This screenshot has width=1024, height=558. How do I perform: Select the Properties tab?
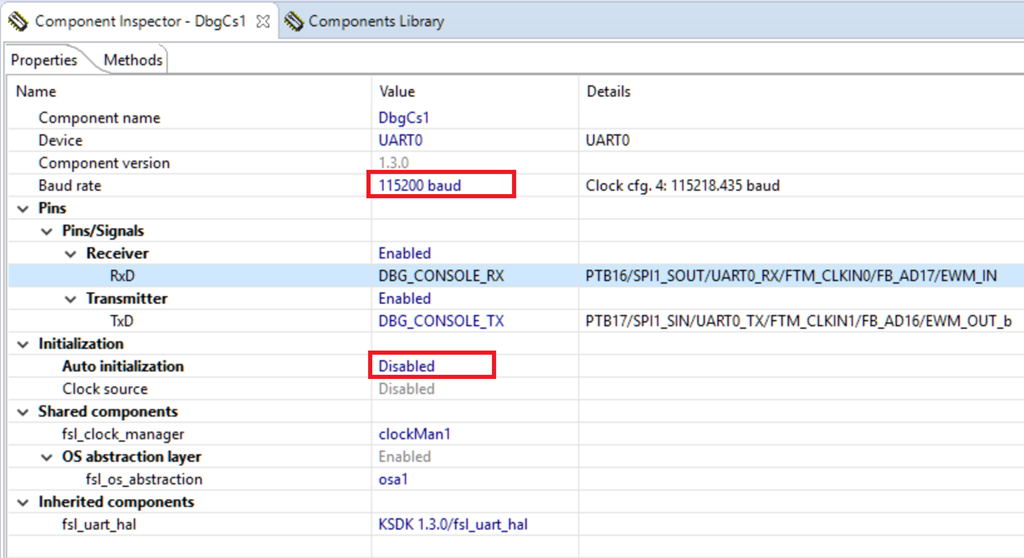[44, 60]
